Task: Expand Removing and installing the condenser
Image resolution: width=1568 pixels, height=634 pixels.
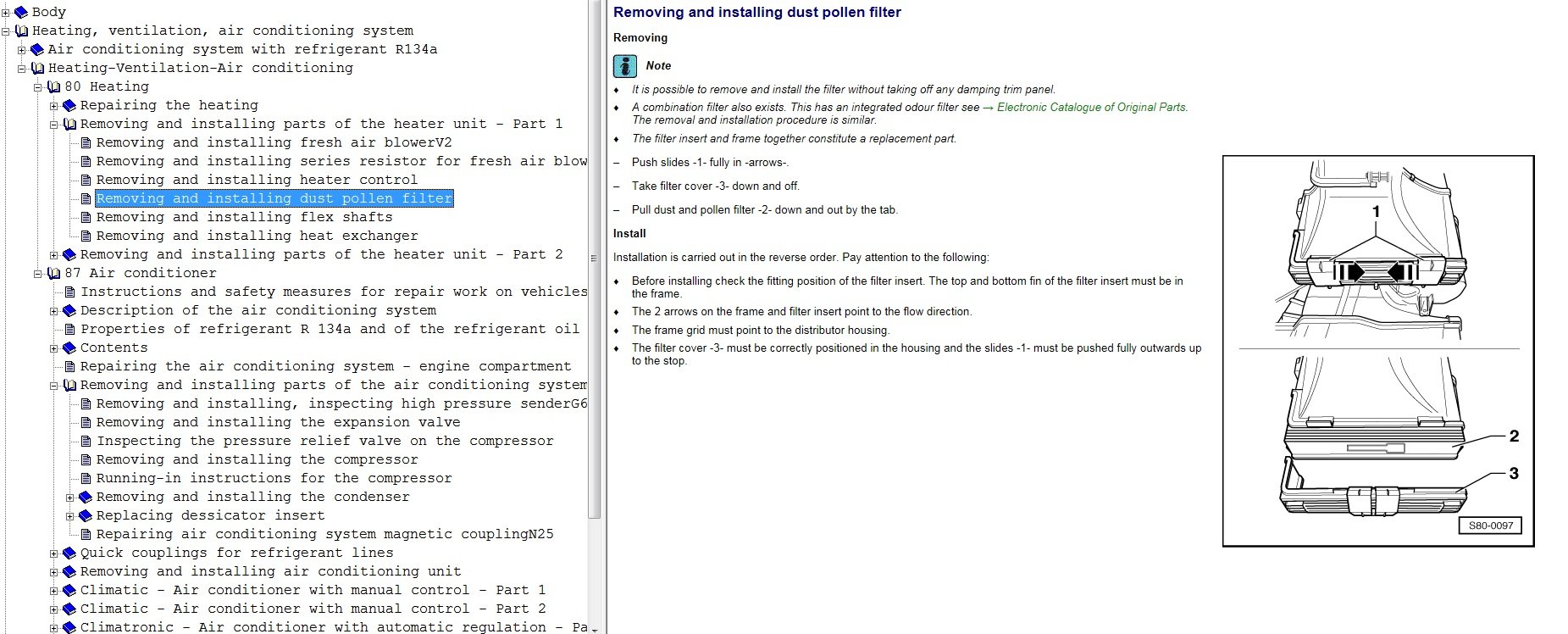Action: click(70, 498)
